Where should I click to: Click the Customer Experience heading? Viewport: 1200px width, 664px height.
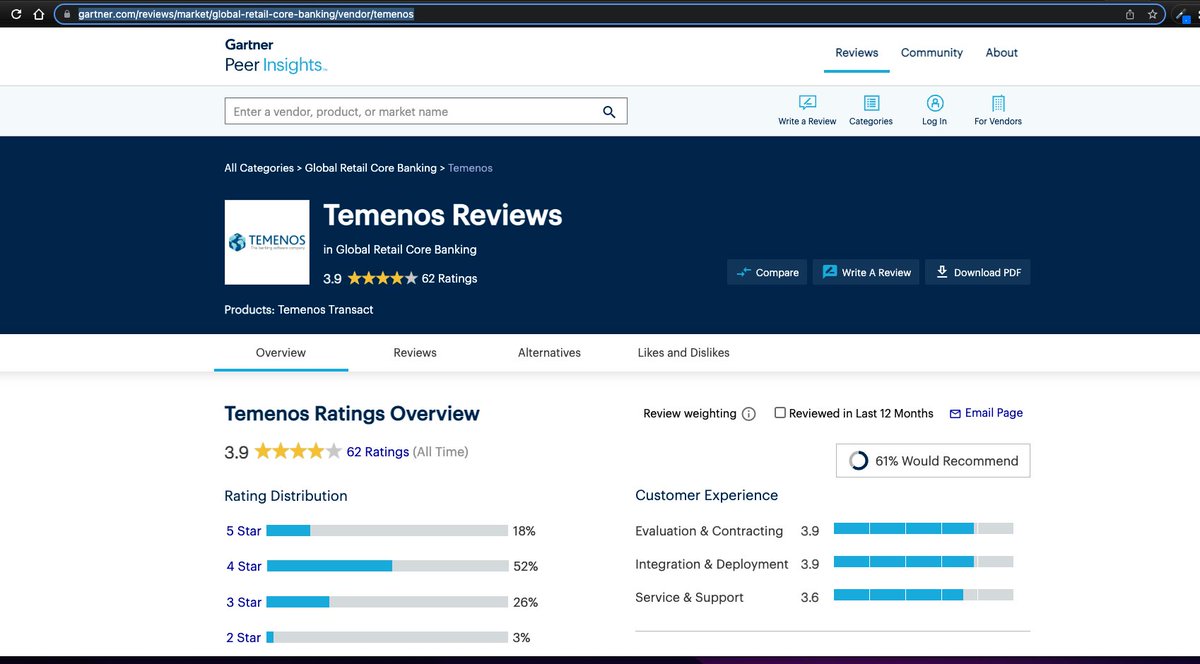point(707,495)
